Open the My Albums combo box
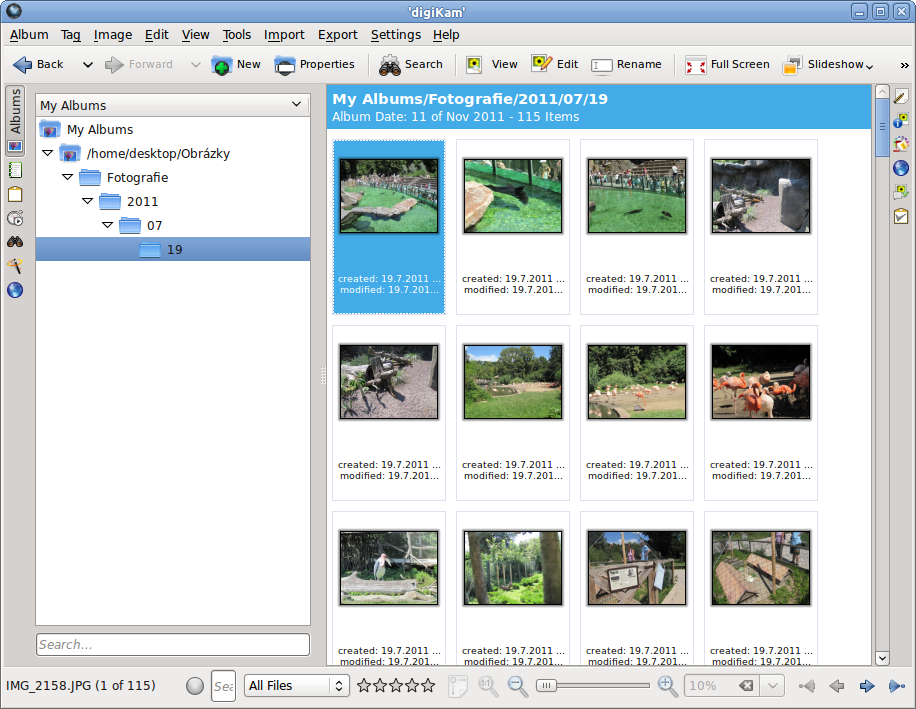This screenshot has height=709, width=916. pos(172,105)
